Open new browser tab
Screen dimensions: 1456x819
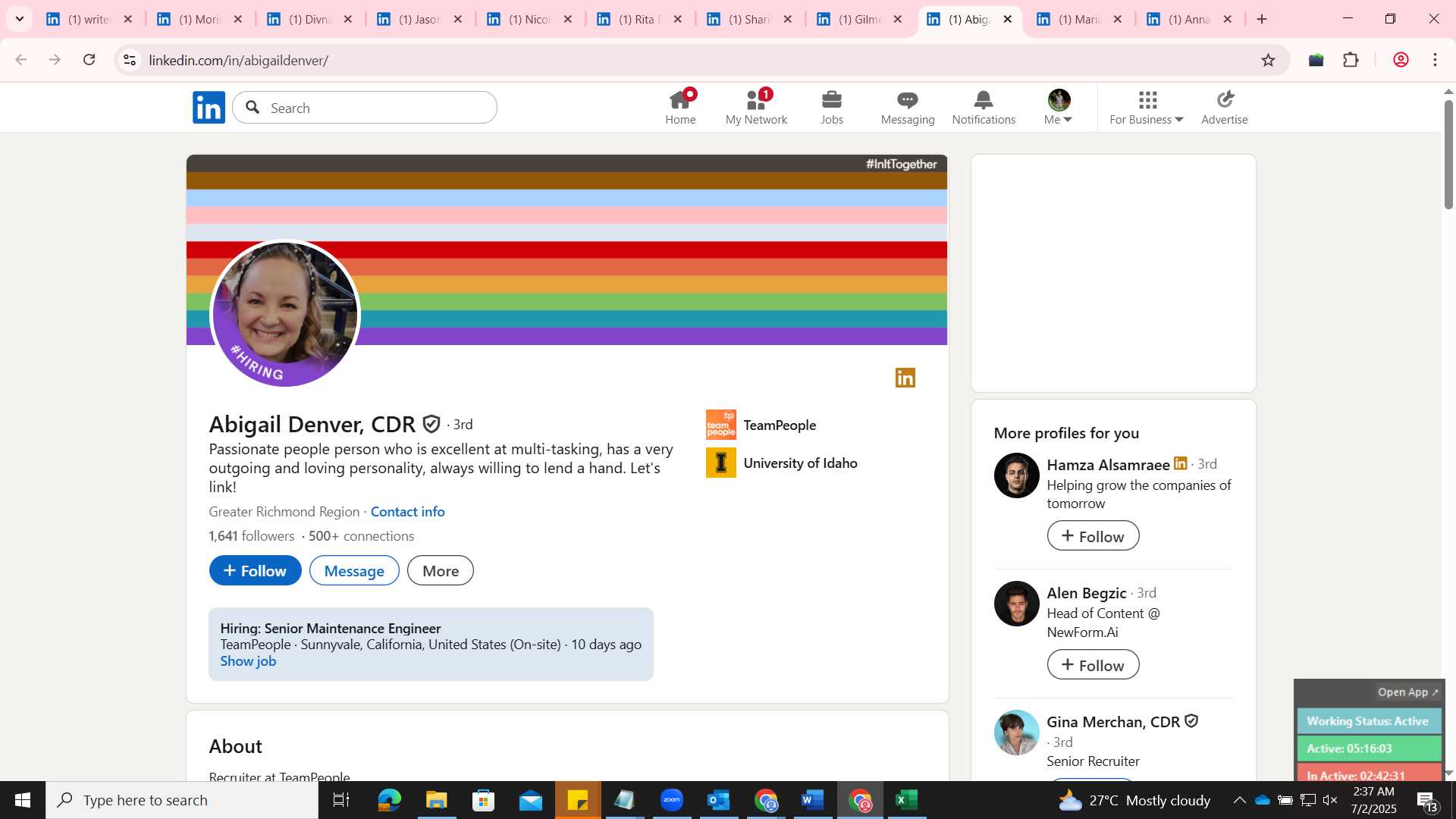(x=1262, y=19)
